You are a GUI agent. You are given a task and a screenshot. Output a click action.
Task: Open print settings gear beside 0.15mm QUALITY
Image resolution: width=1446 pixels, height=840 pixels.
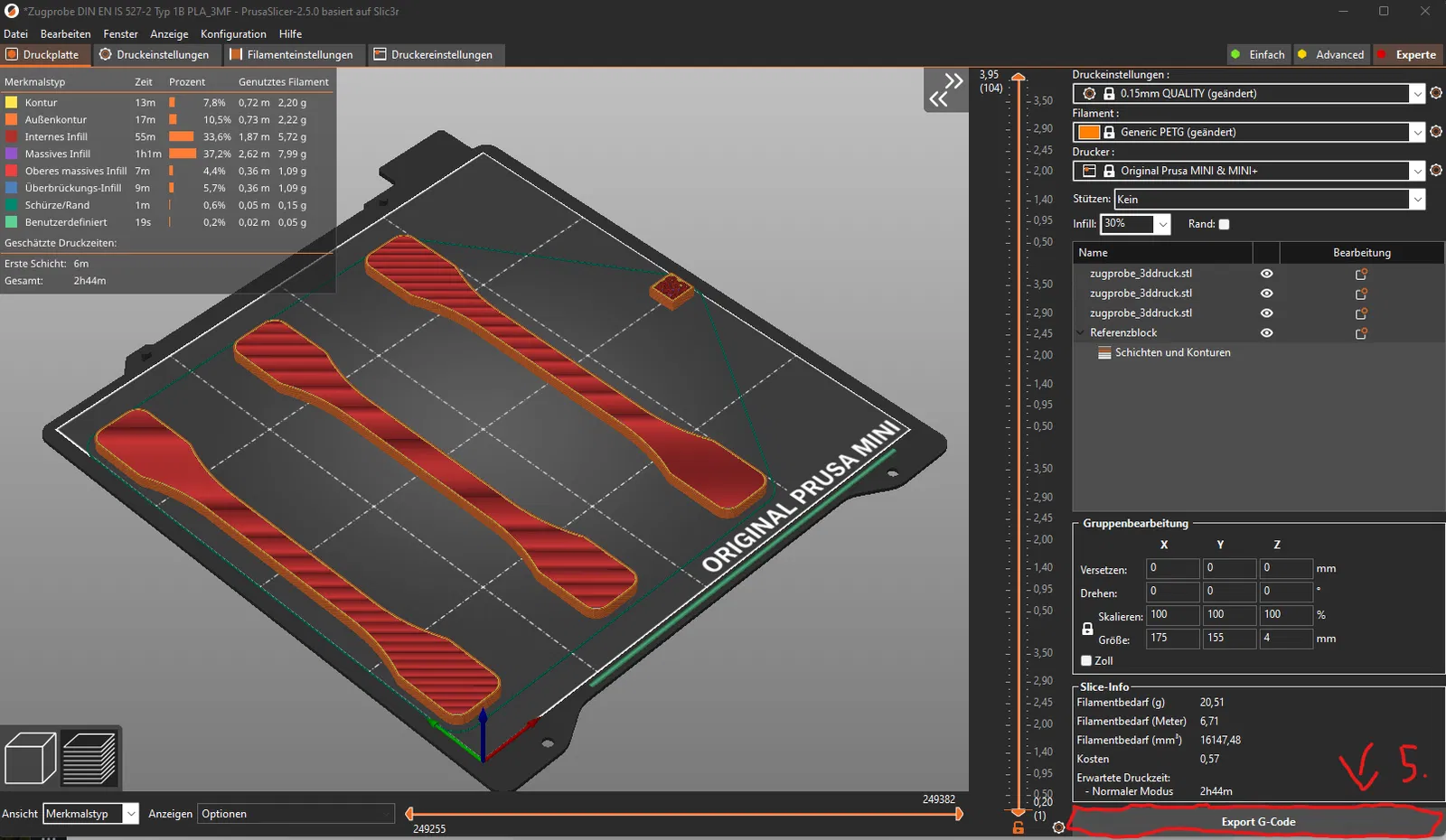coord(1436,93)
